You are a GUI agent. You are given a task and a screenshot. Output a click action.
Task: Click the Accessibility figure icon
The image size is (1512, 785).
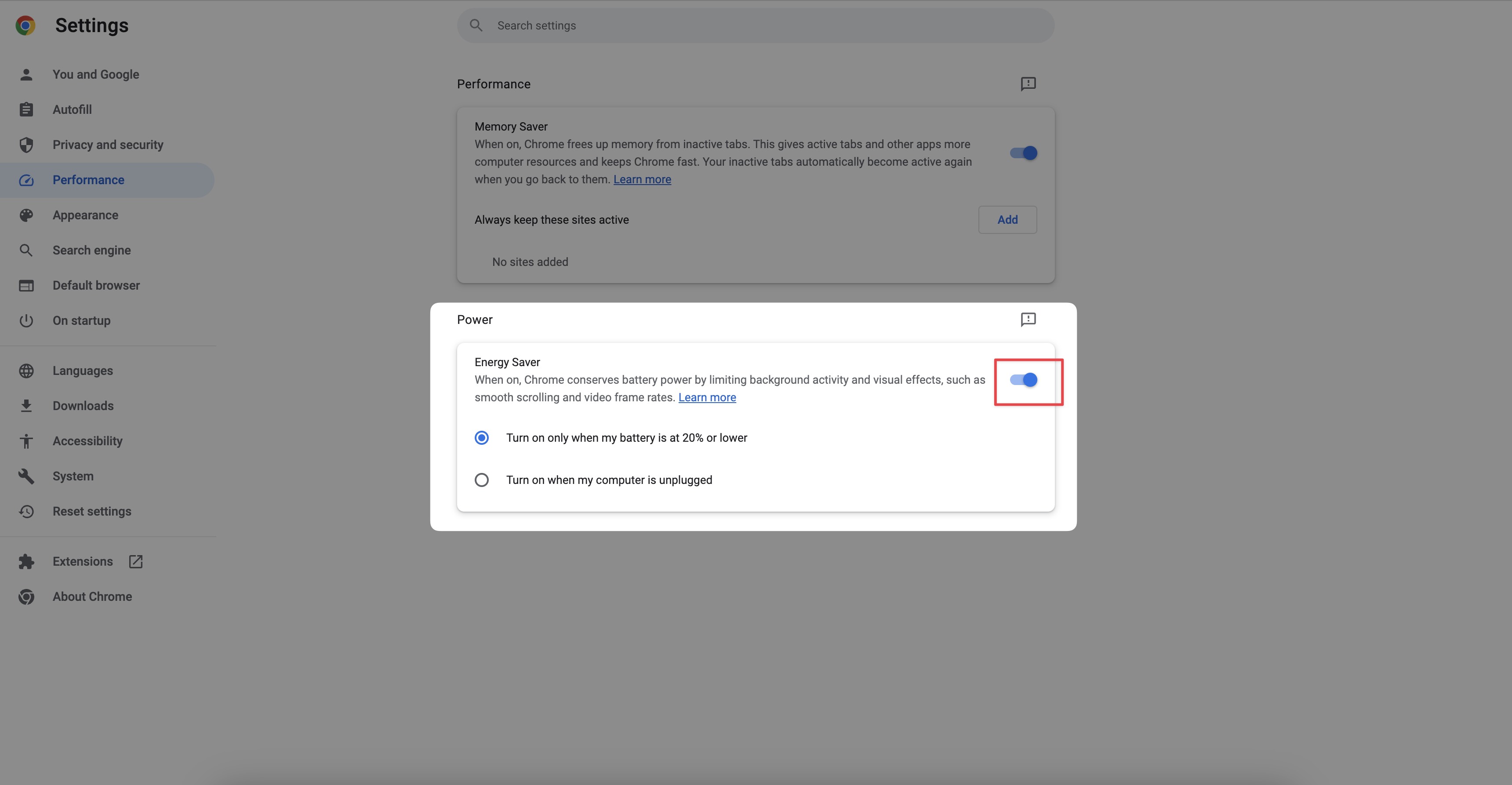tap(26, 442)
